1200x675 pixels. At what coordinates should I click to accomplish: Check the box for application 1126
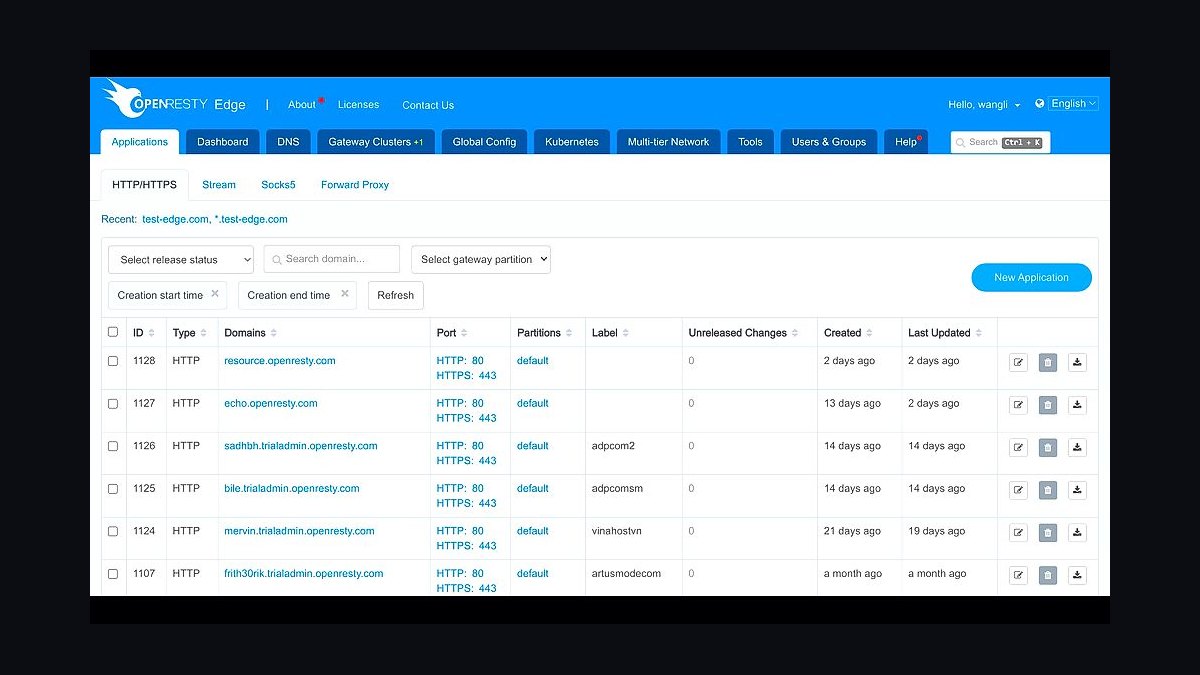tap(113, 446)
